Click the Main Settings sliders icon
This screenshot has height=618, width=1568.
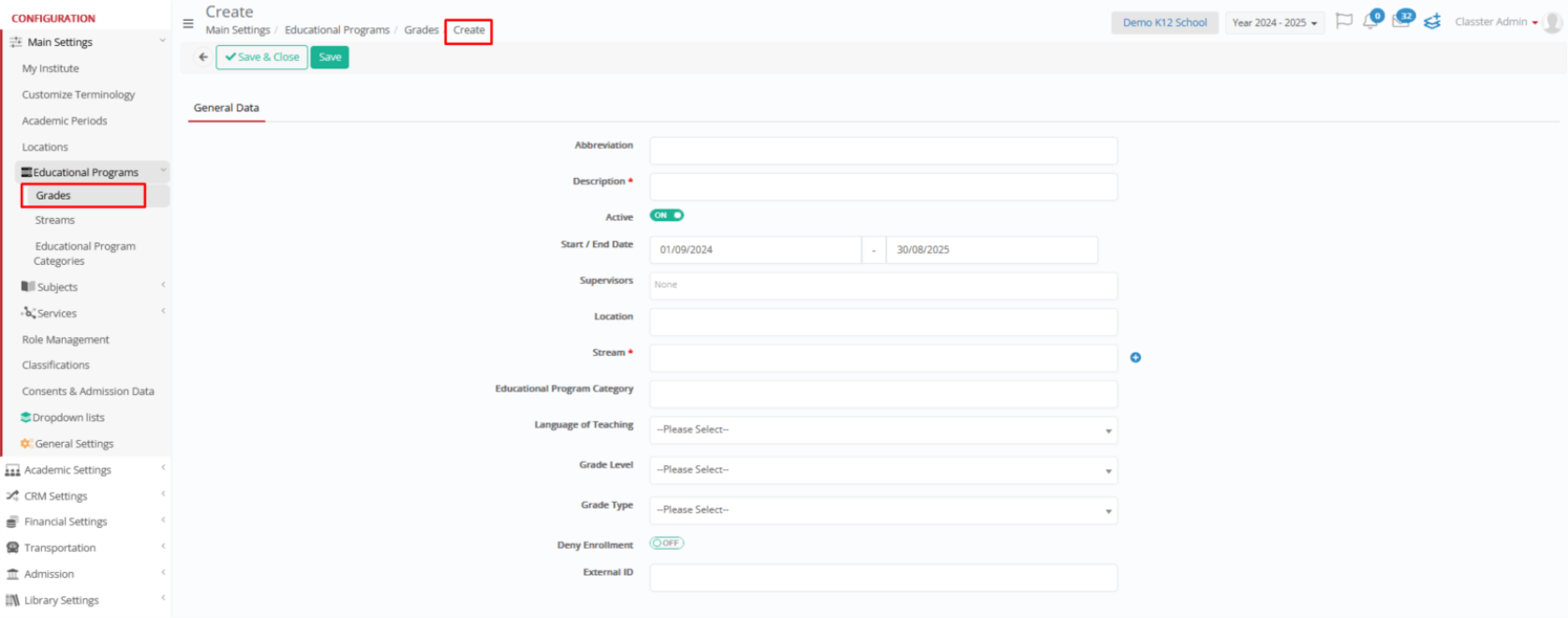16,42
